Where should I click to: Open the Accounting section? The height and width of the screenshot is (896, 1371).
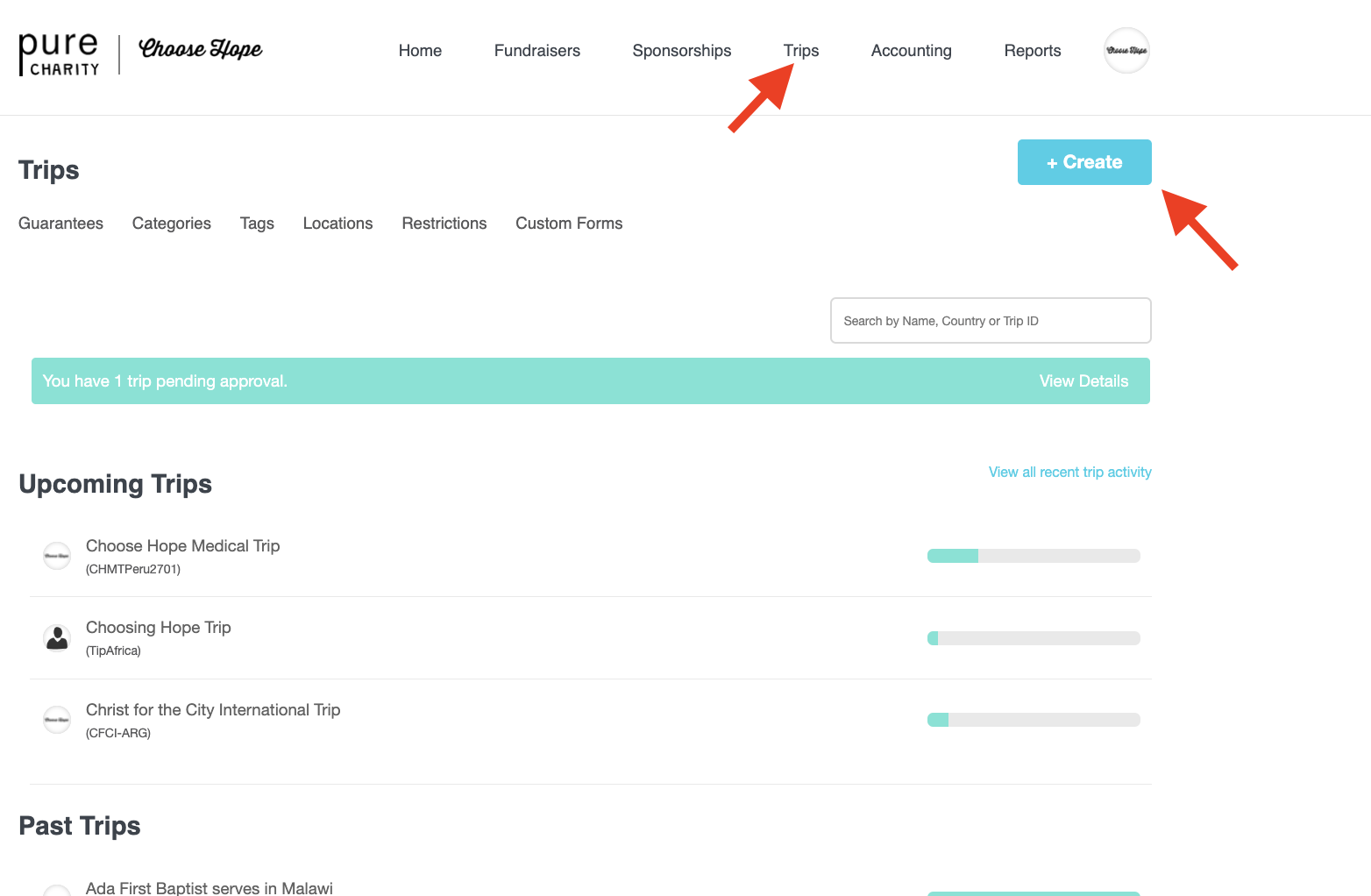point(911,51)
